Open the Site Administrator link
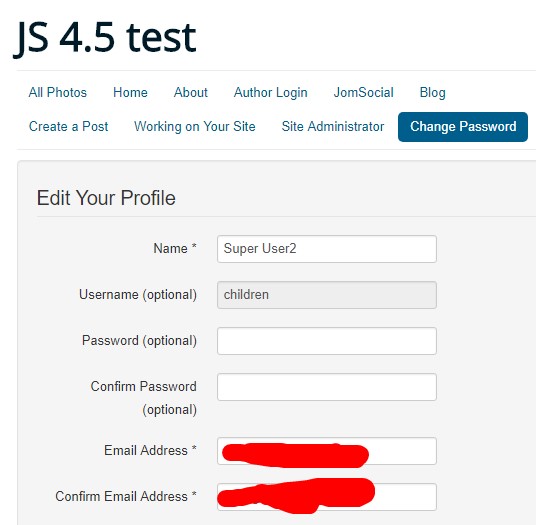Image resolution: width=536 pixels, height=525 pixels. 333,126
